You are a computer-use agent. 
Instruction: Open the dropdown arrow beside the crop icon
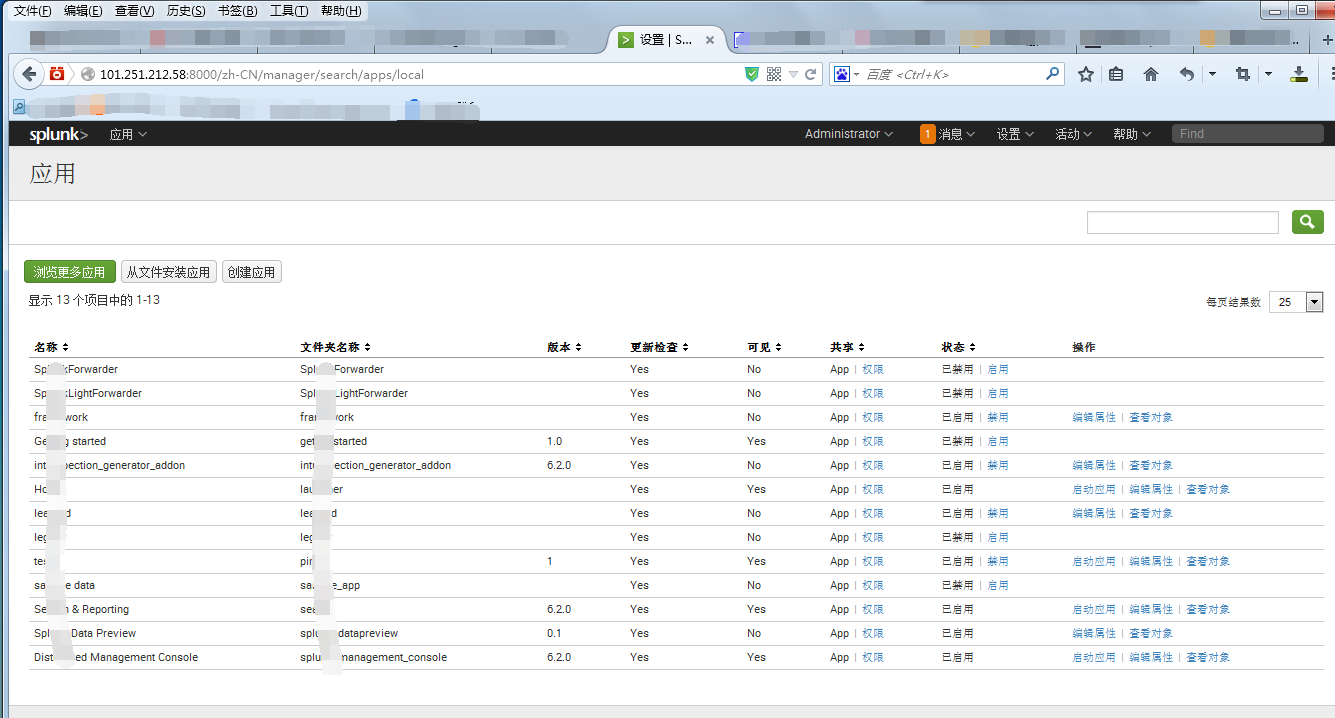coord(1268,74)
